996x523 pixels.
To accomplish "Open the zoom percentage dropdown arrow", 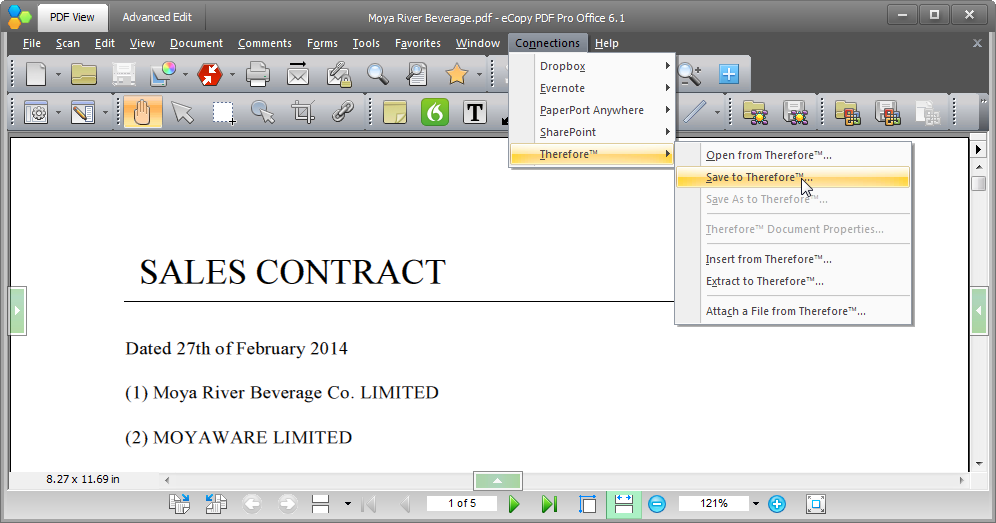I will pos(756,504).
